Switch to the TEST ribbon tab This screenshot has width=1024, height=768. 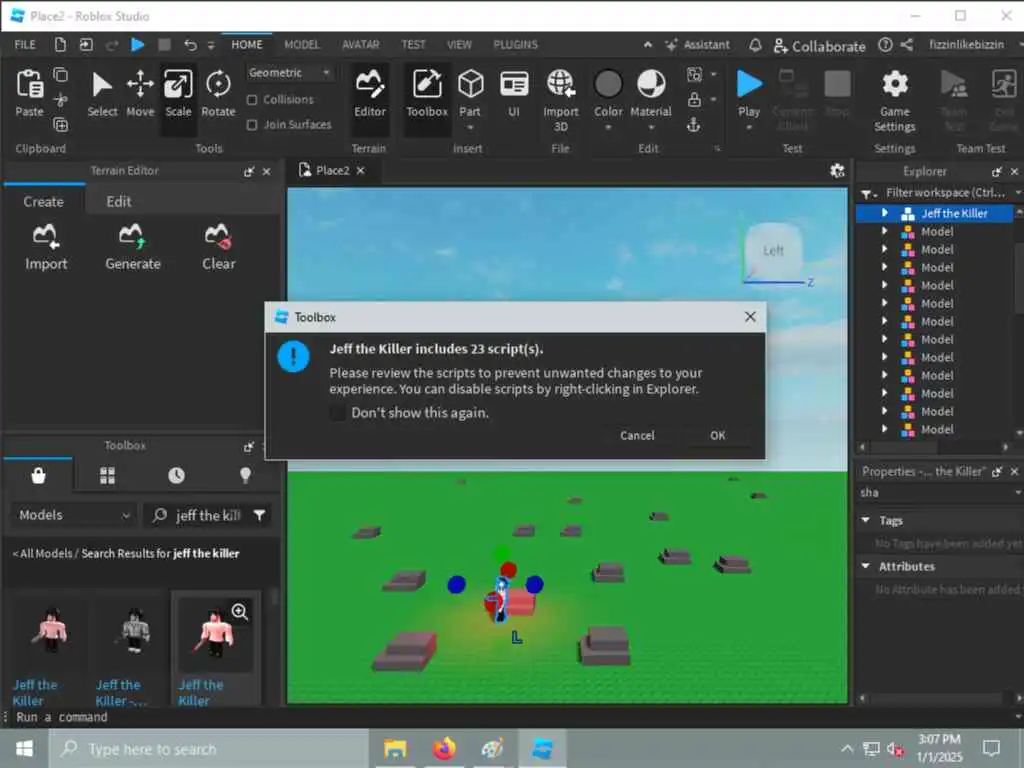[413, 44]
